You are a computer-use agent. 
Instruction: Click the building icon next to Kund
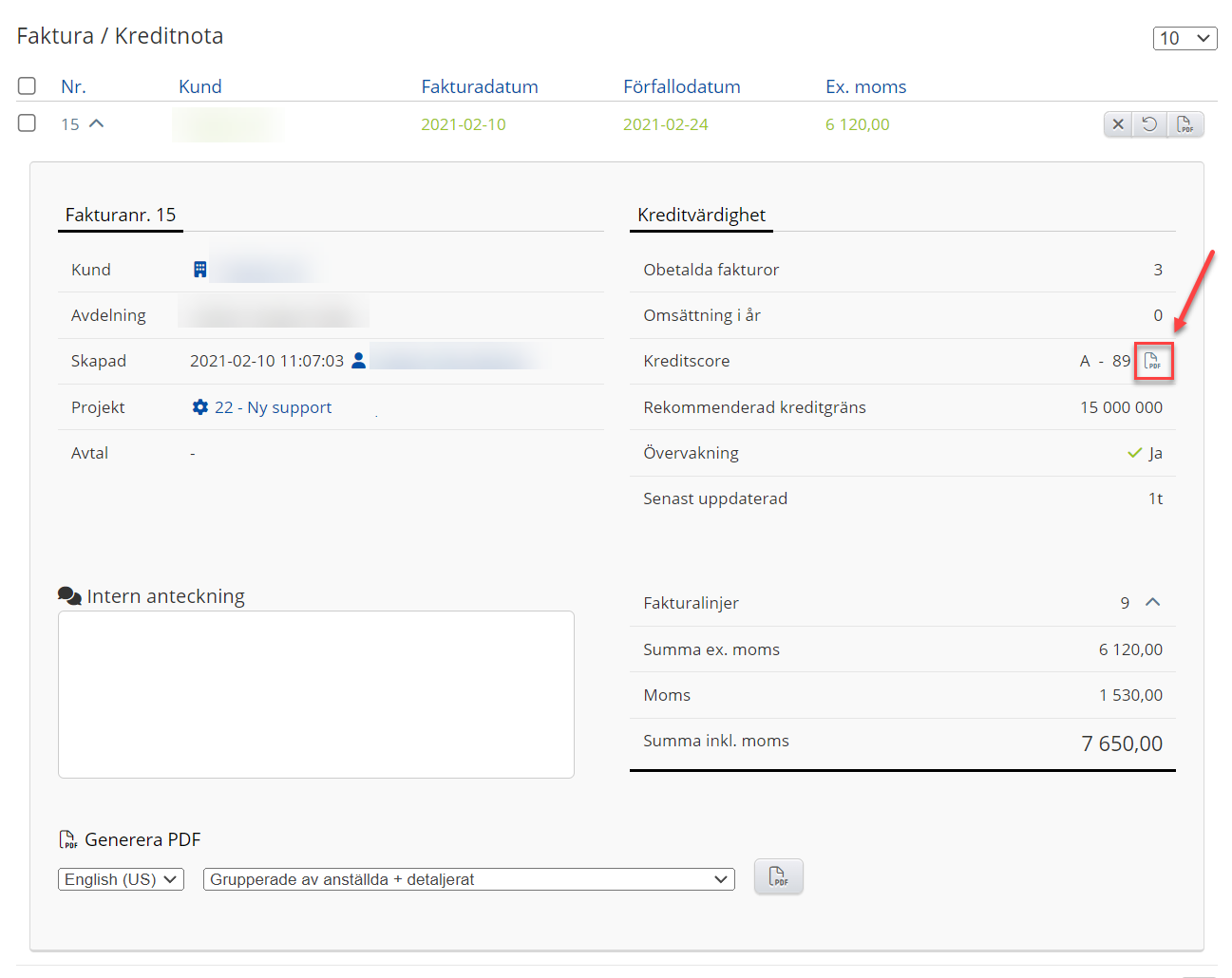(x=199, y=270)
